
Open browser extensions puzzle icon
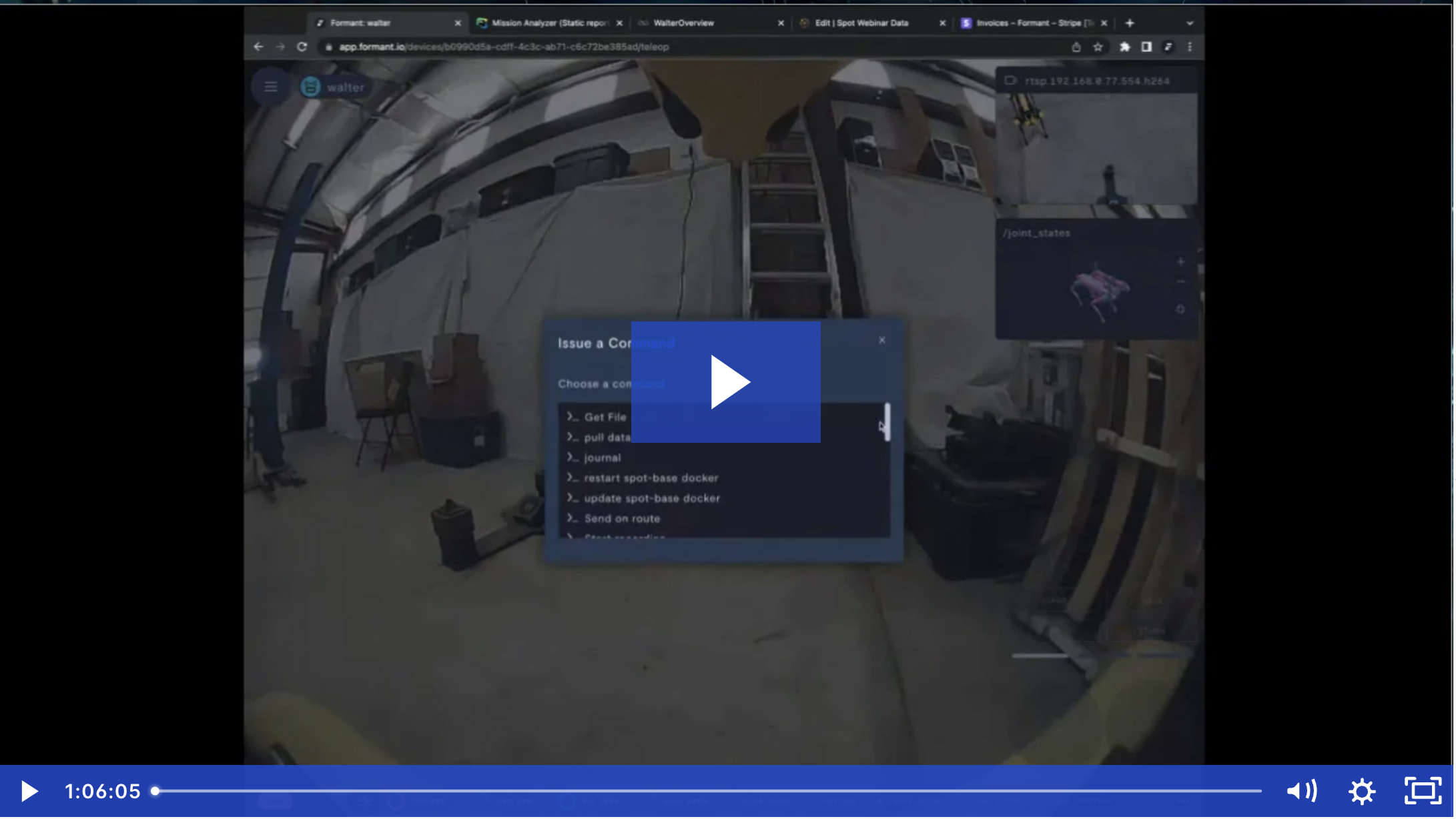(x=1124, y=47)
